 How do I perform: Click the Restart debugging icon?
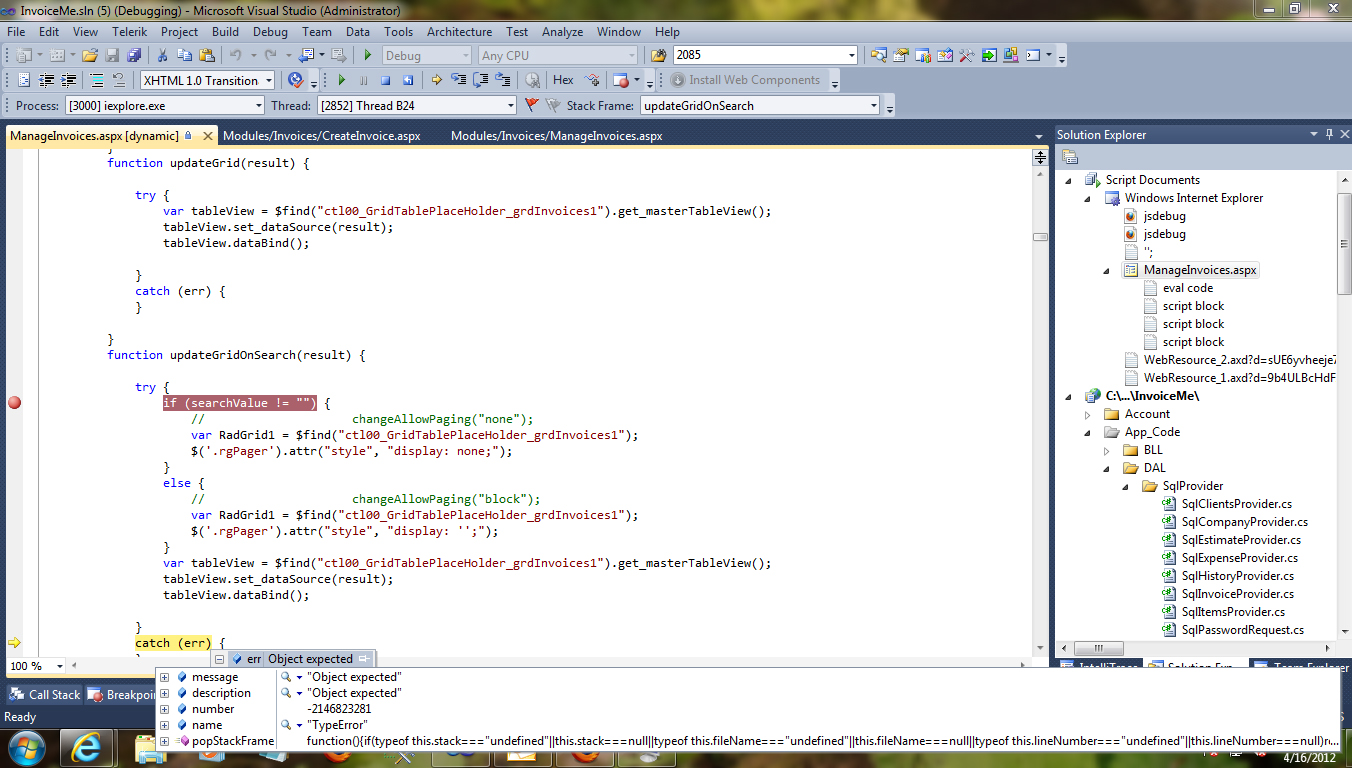coord(408,81)
